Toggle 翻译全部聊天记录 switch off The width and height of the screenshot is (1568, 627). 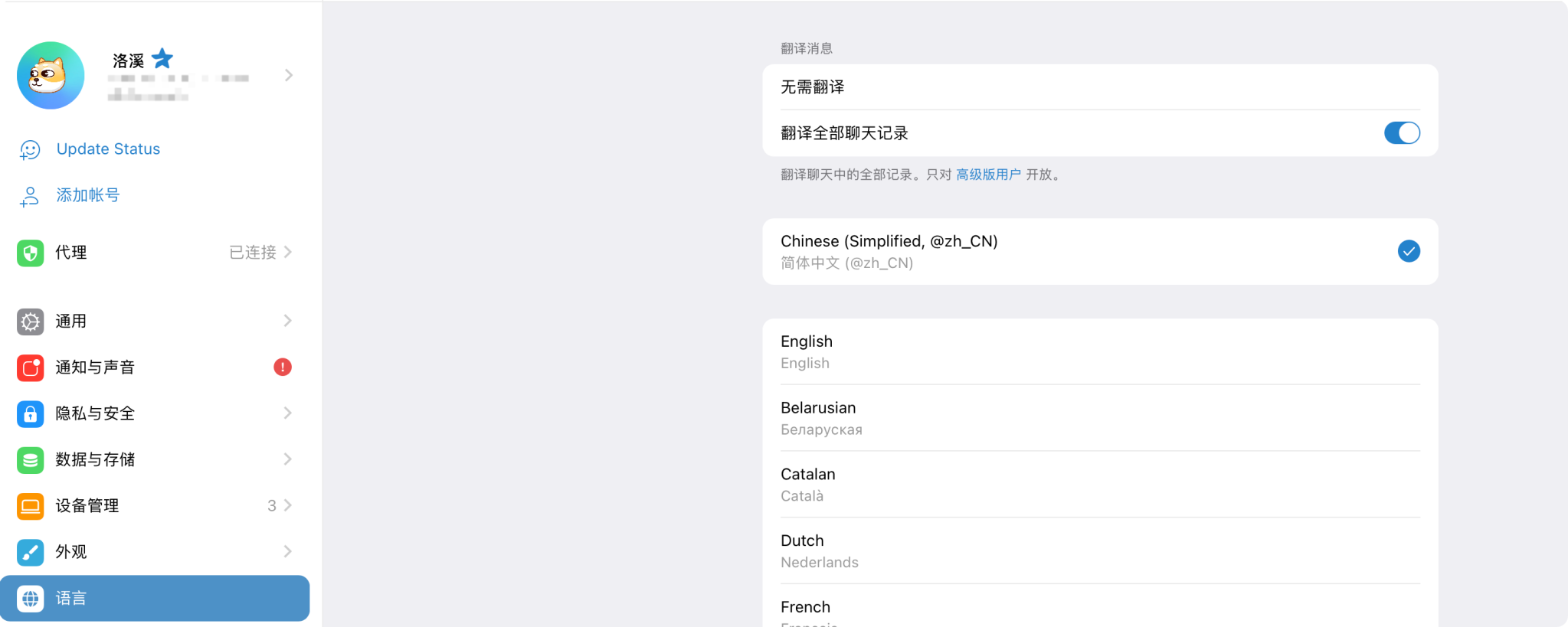[x=1402, y=133]
